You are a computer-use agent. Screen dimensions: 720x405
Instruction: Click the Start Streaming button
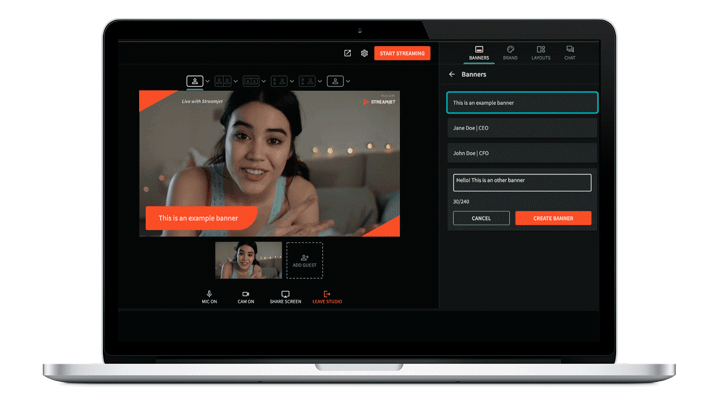click(402, 54)
